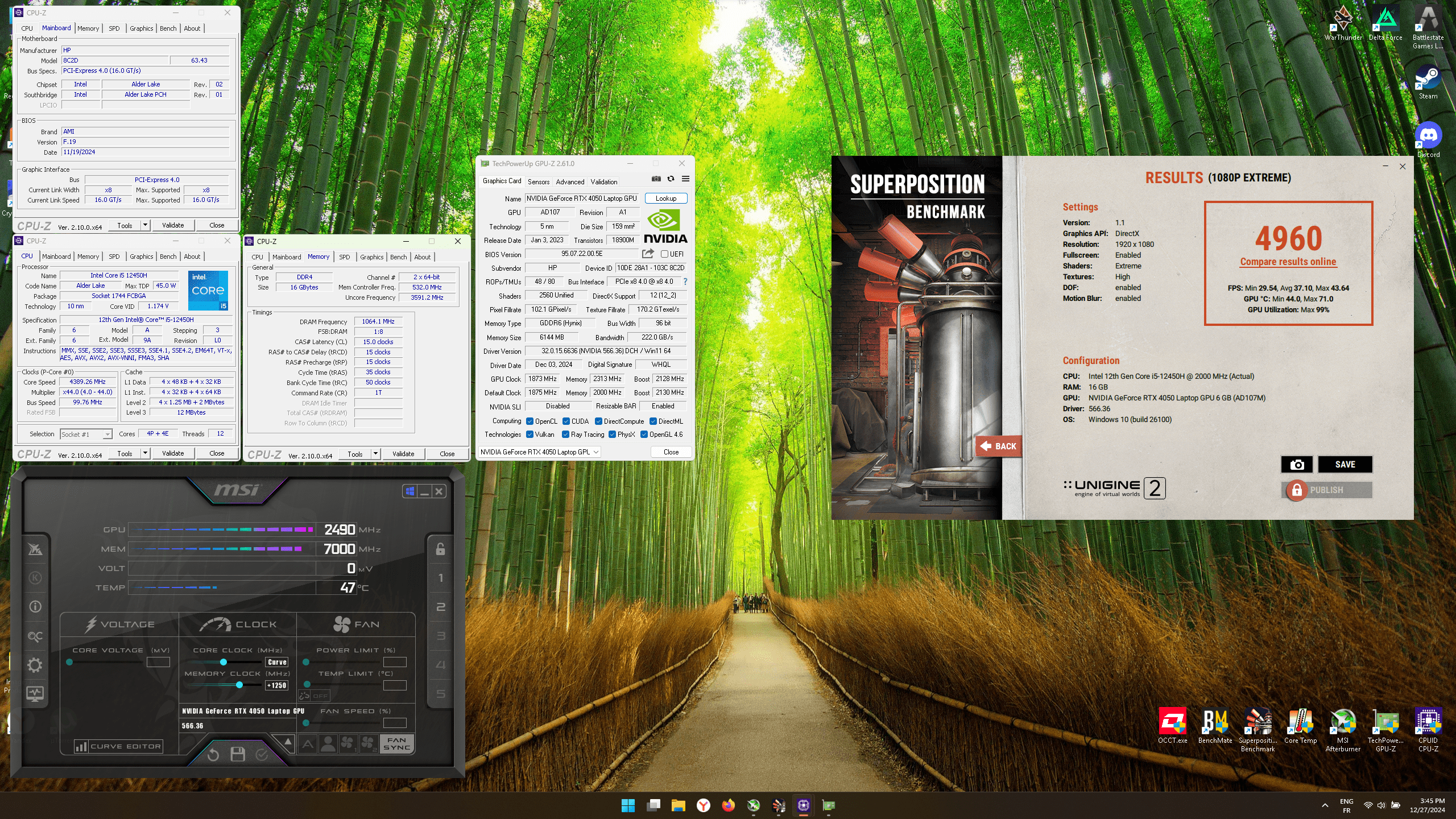This screenshot has height=819, width=1456.
Task: Toggle DirectCompute checkbox in GPU-Z
Action: pos(598,421)
